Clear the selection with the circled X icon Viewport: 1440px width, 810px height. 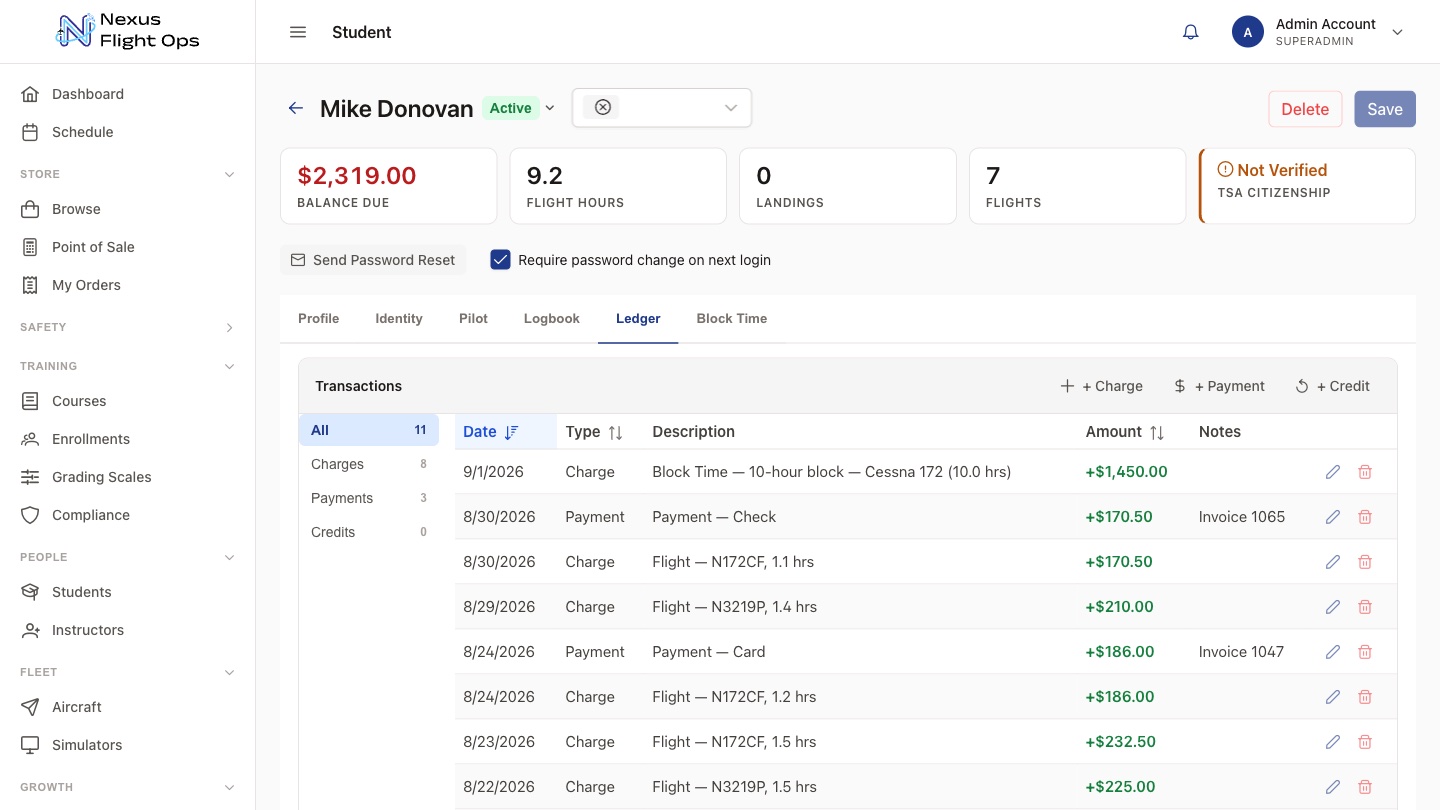point(602,108)
